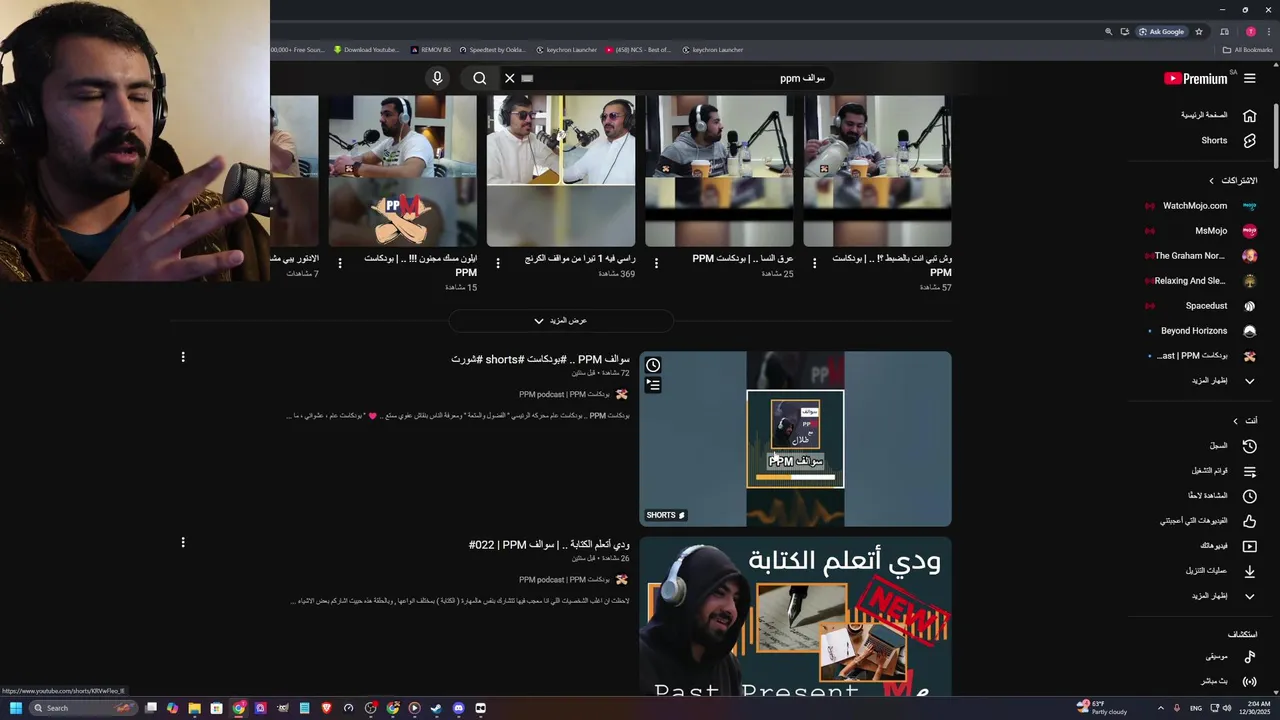Open بودكاست PPM subscription in sidebar
Screen dimensions: 1280x720
pos(1192,356)
